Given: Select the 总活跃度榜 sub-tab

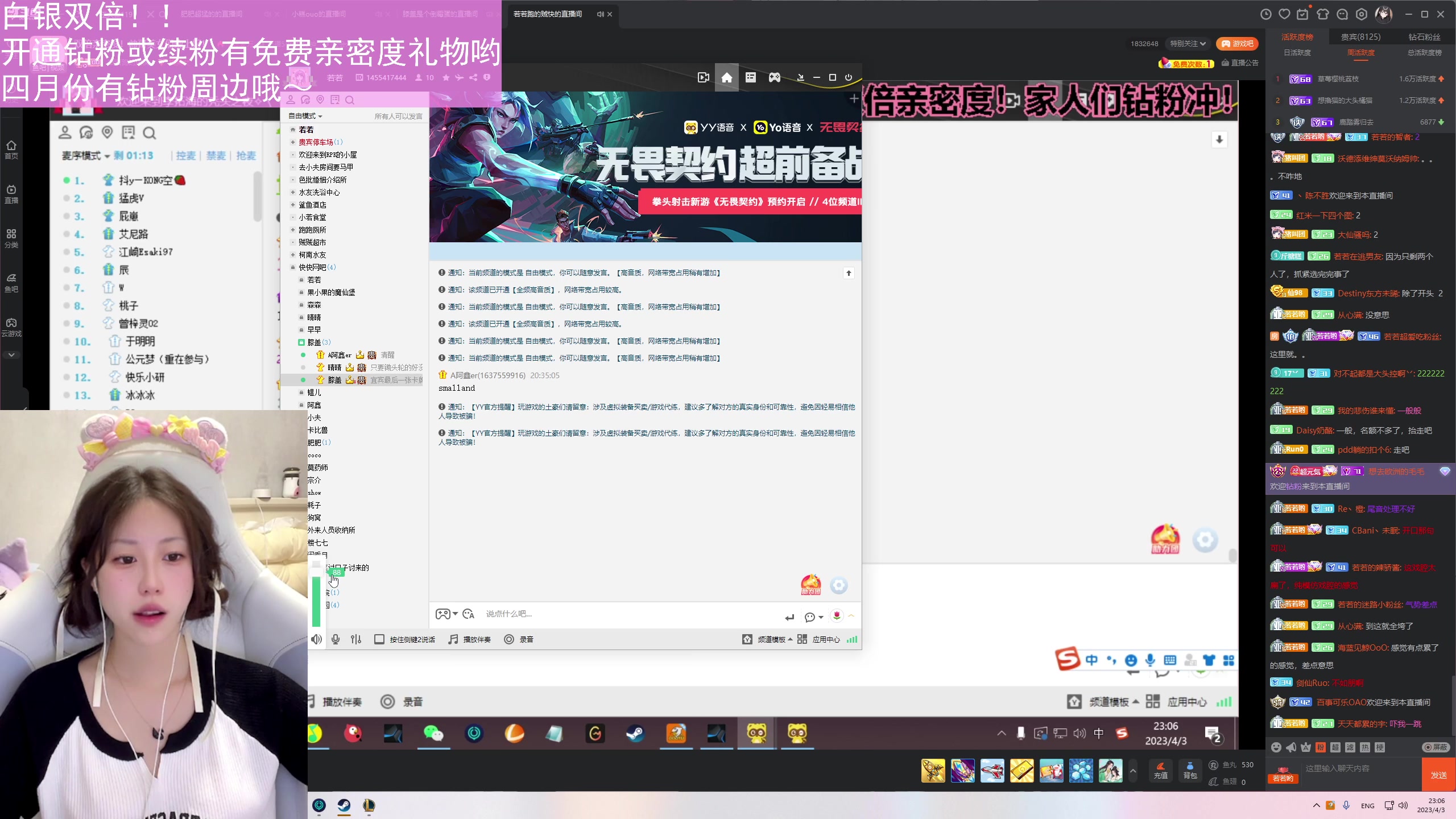Looking at the screenshot, I should (1424, 53).
